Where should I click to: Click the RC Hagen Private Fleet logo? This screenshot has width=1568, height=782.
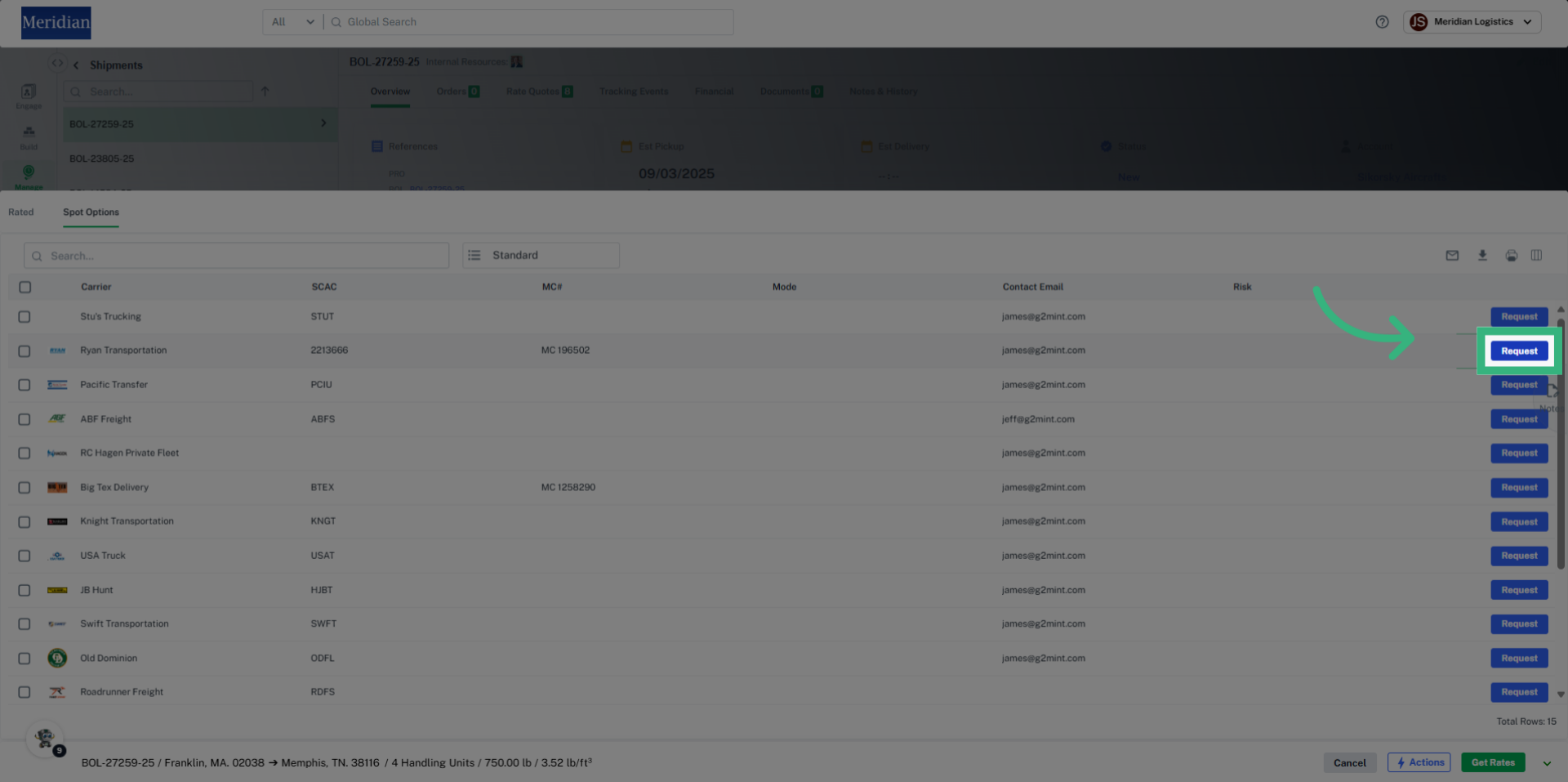click(57, 453)
